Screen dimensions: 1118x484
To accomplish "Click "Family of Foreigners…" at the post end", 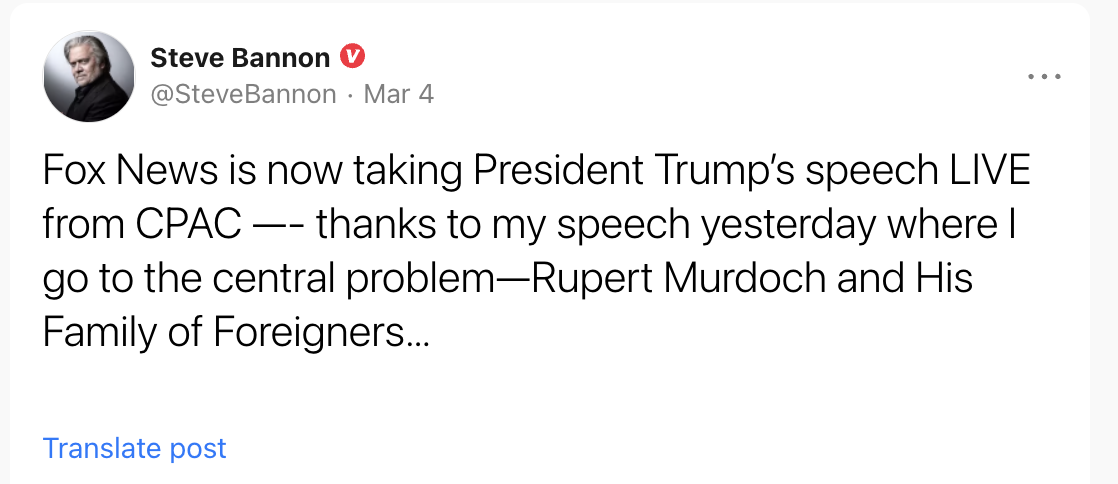I will tap(236, 332).
